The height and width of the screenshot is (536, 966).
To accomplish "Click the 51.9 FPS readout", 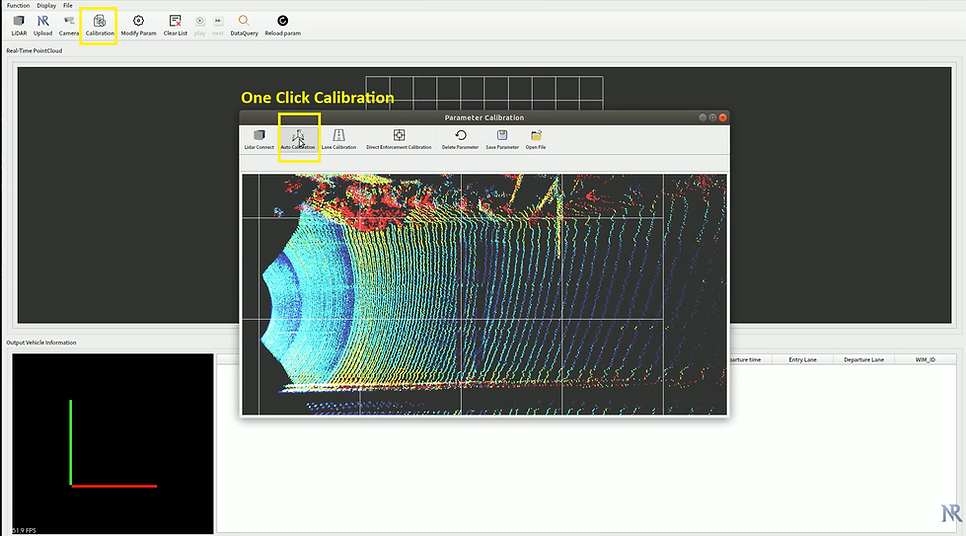I will (x=24, y=530).
